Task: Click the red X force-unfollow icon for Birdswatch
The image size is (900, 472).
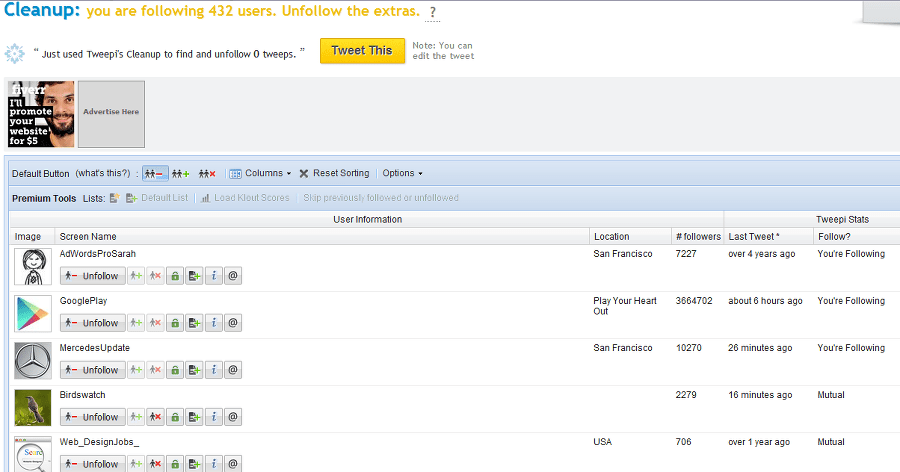Action: (x=155, y=417)
